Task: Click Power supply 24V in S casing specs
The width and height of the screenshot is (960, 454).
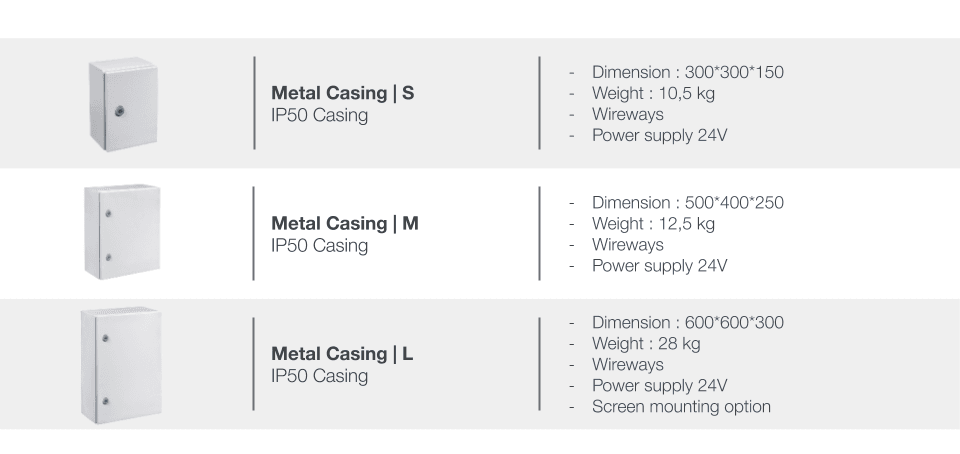Action: [x=659, y=135]
